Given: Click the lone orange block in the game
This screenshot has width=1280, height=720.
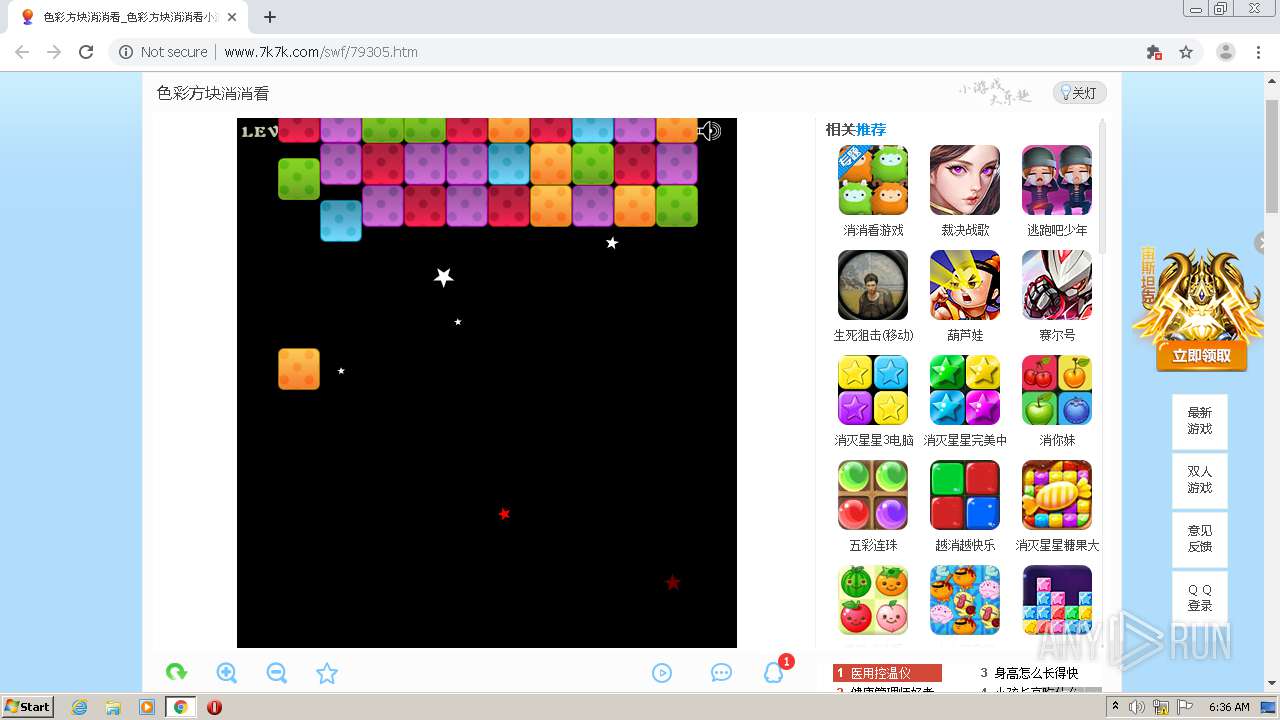Looking at the screenshot, I should pyautogui.click(x=299, y=369).
